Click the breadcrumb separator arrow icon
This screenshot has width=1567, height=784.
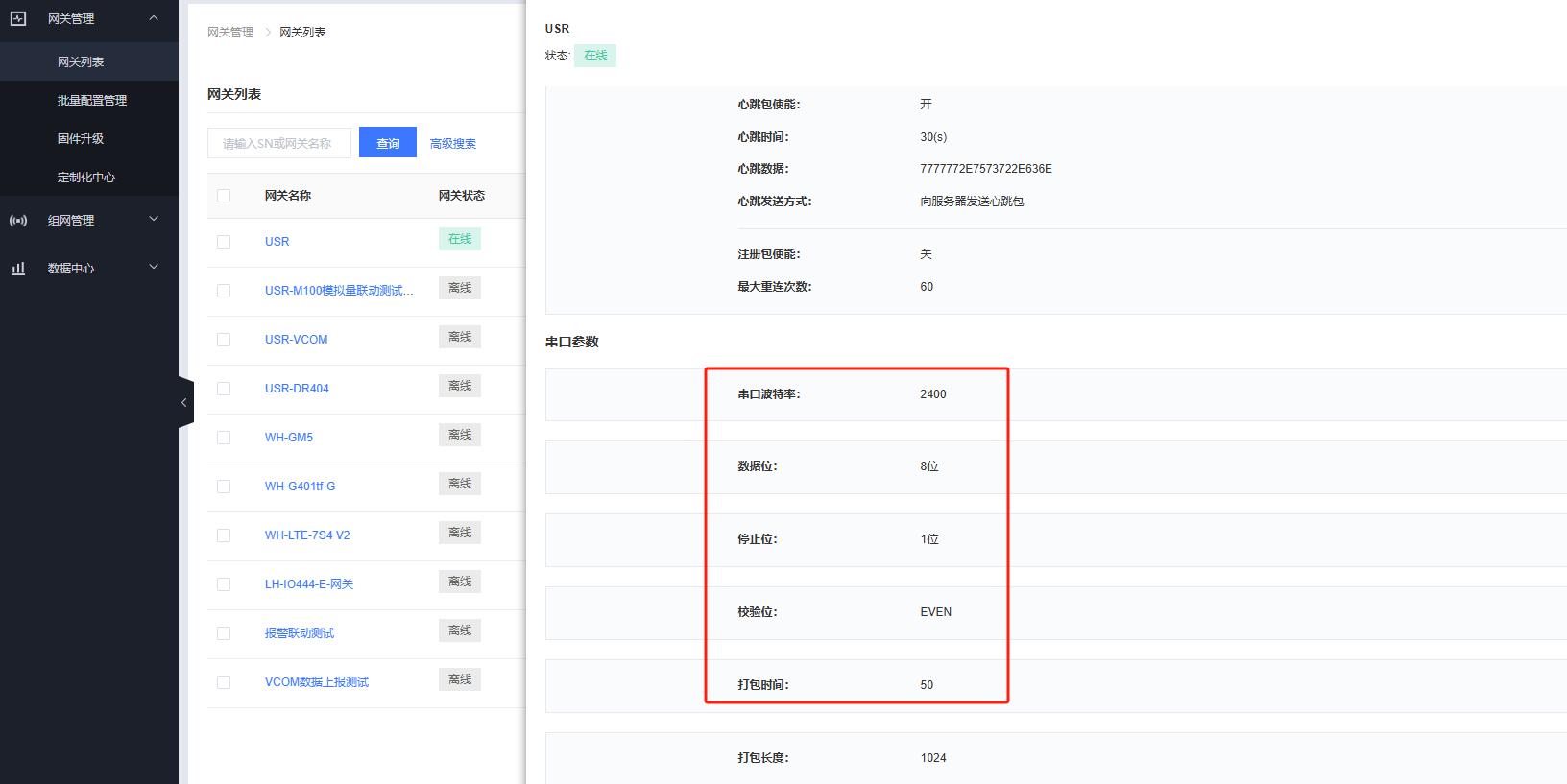[x=267, y=33]
